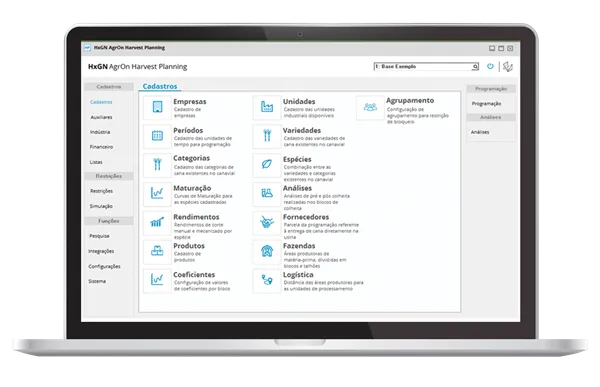Maximize the Harvest Planning window
Image resolution: width=600 pixels, height=387 pixels.
pyautogui.click(x=501, y=48)
